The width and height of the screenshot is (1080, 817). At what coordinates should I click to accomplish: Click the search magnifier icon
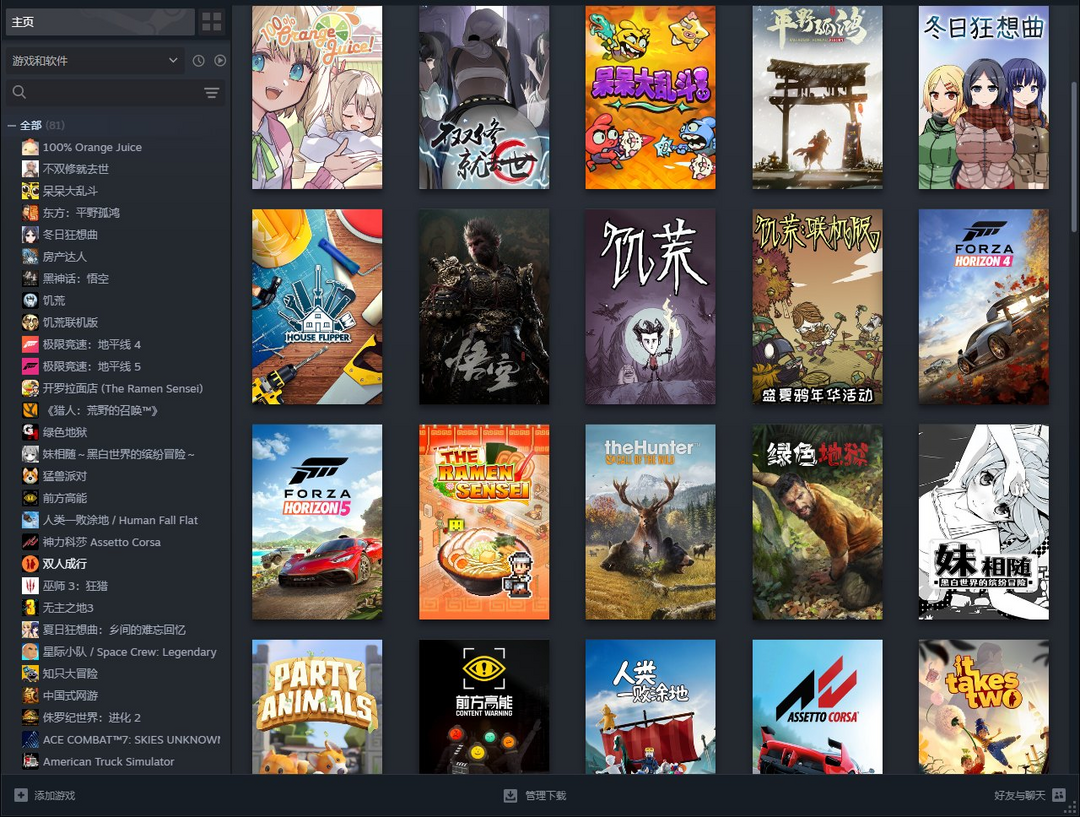pos(19,92)
